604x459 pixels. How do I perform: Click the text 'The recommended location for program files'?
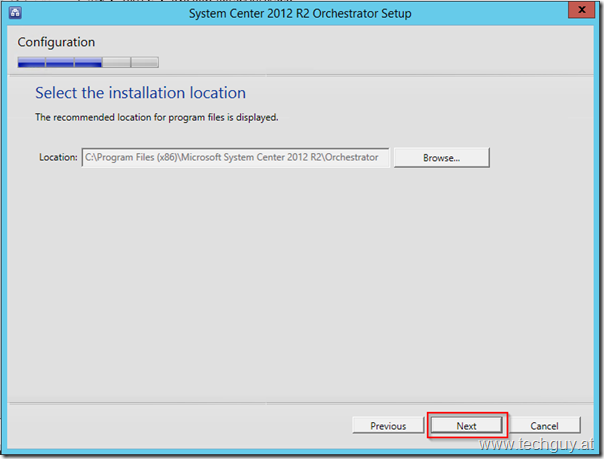pos(129,117)
